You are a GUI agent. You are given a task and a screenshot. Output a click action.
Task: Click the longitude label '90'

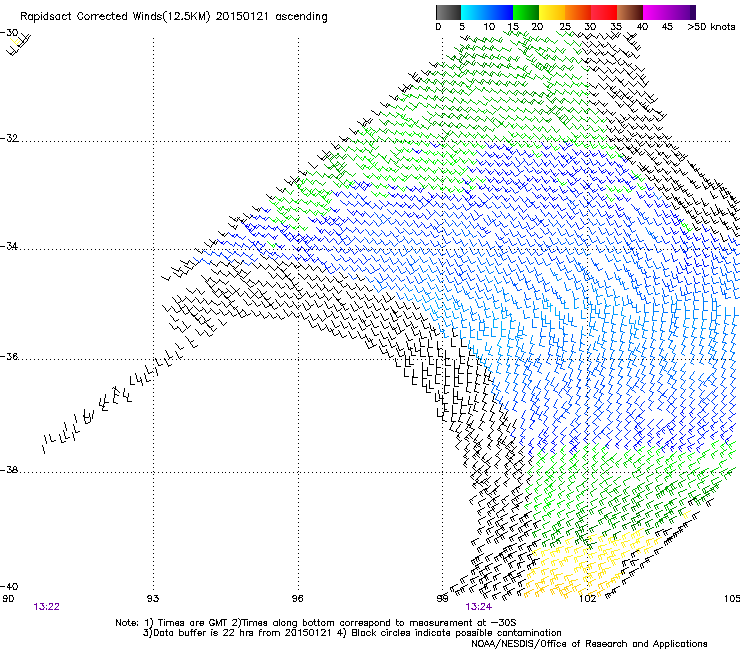click(8, 599)
